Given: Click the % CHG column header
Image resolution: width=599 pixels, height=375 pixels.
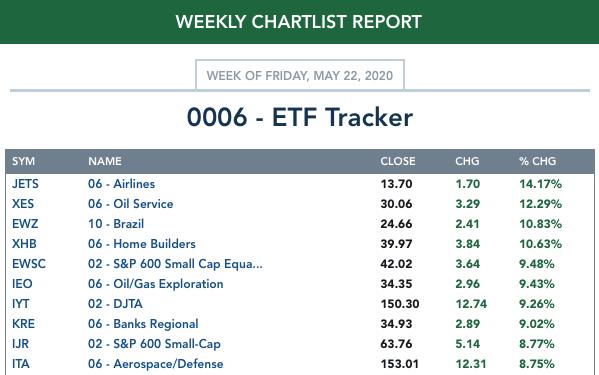Looking at the screenshot, I should 537,161.
